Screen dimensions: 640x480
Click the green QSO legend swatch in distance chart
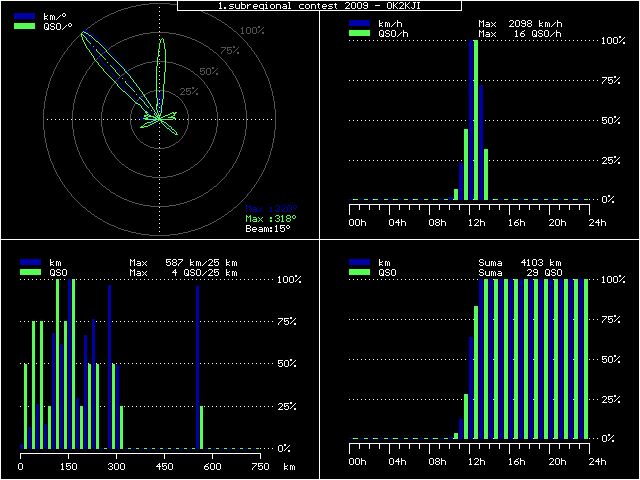tap(31, 272)
